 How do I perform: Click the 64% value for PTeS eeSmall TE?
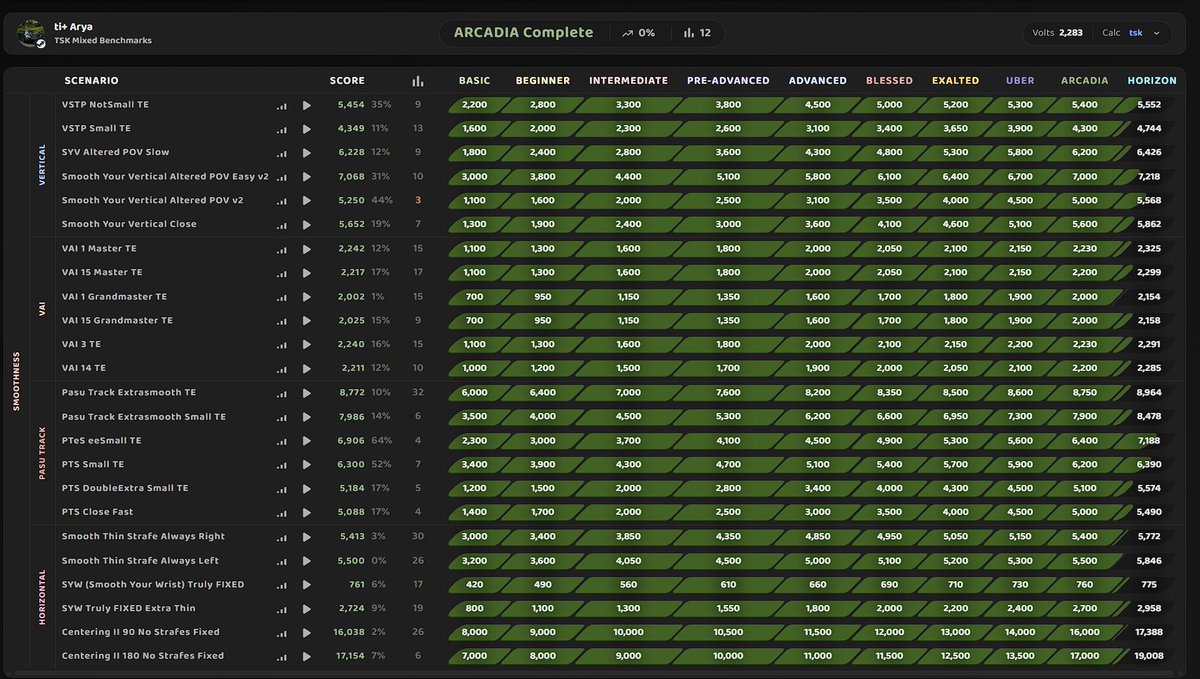pyautogui.click(x=381, y=441)
